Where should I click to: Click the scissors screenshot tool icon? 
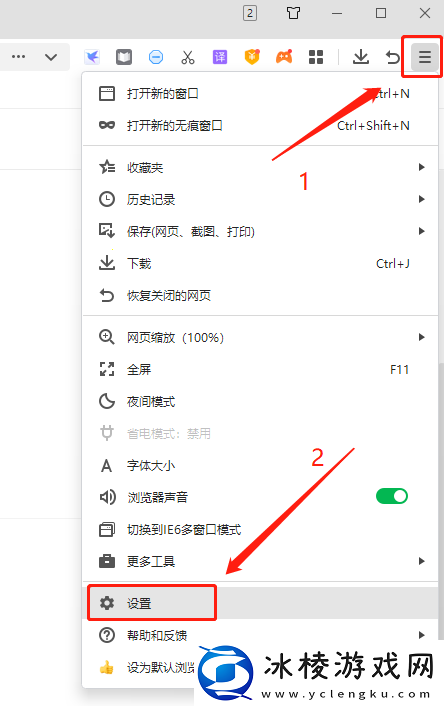[x=188, y=57]
